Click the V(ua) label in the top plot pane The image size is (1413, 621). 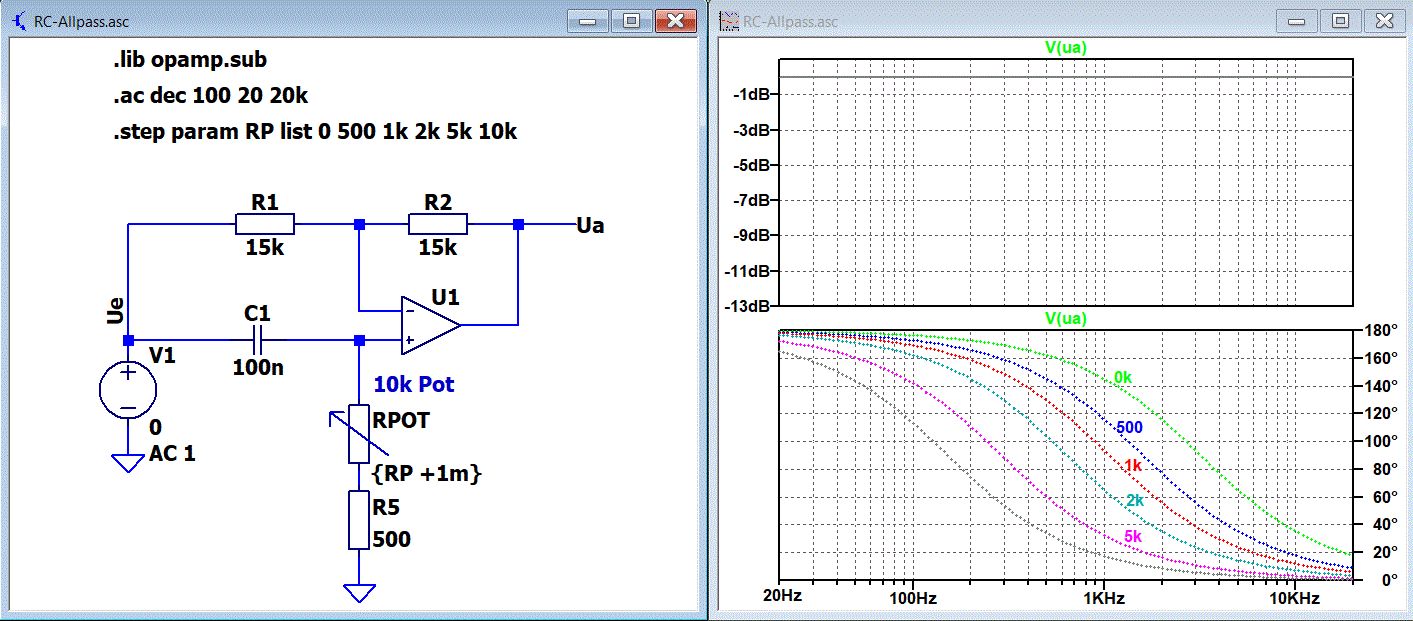[x=1066, y=47]
